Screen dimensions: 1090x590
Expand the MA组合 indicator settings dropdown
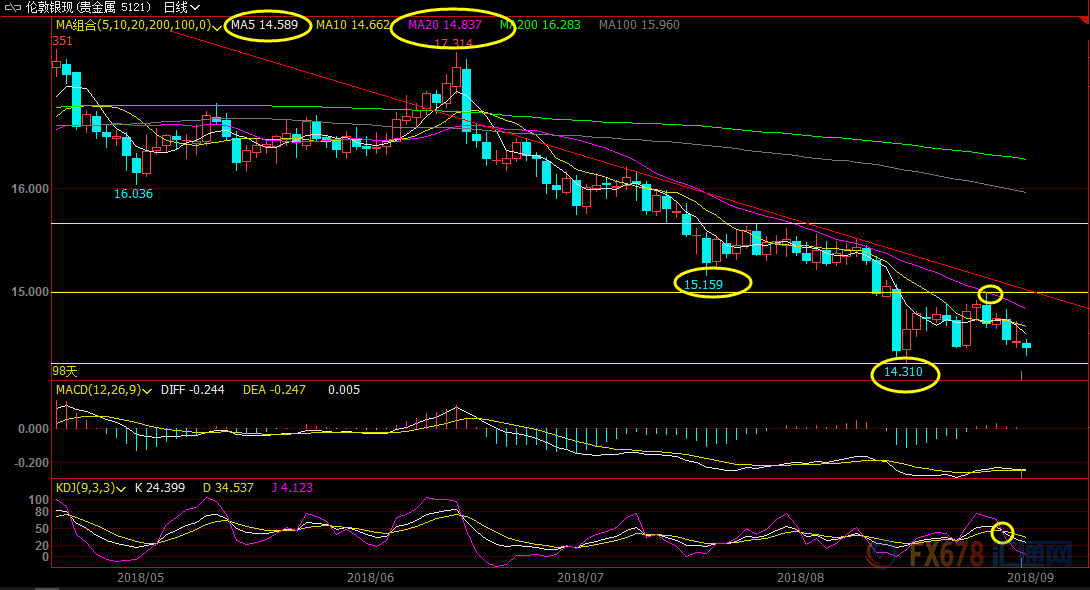point(217,26)
